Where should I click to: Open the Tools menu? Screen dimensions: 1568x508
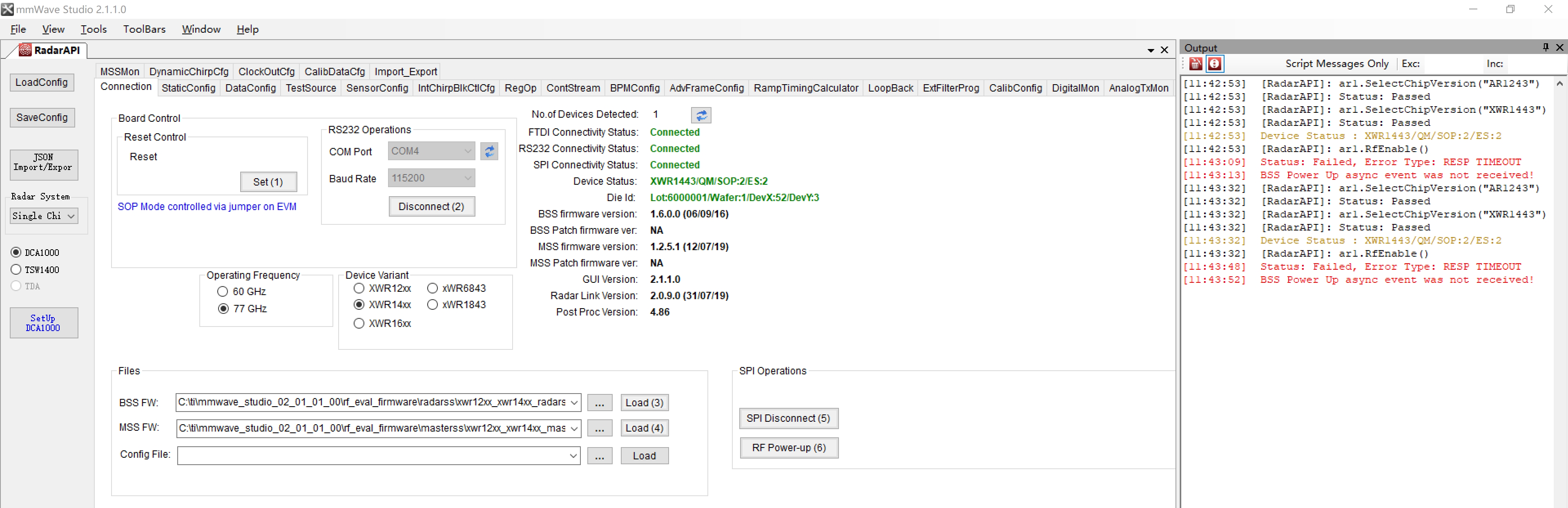click(x=94, y=29)
